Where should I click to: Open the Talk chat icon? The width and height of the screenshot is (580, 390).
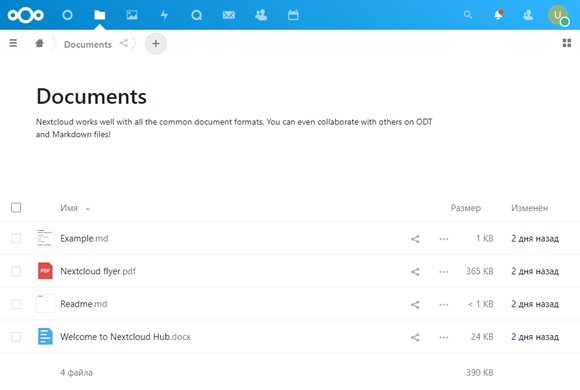click(x=196, y=15)
